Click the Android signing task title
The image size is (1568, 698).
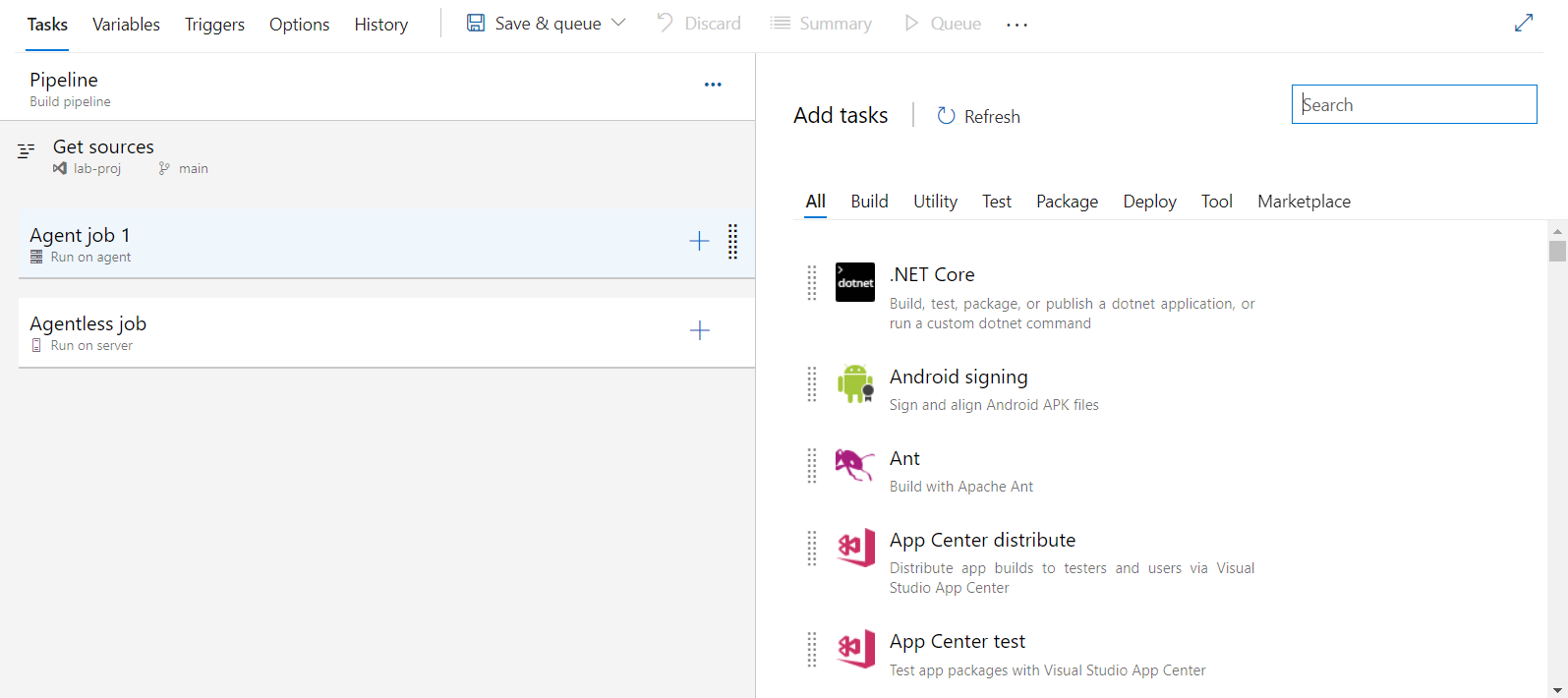958,378
